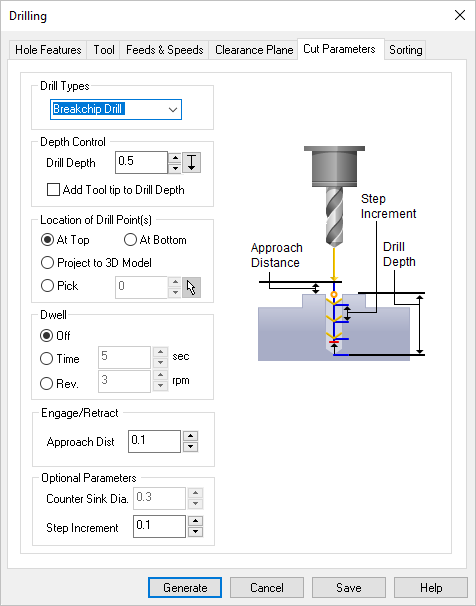Click the Dwell Time seconds field

pyautogui.click(x=124, y=357)
